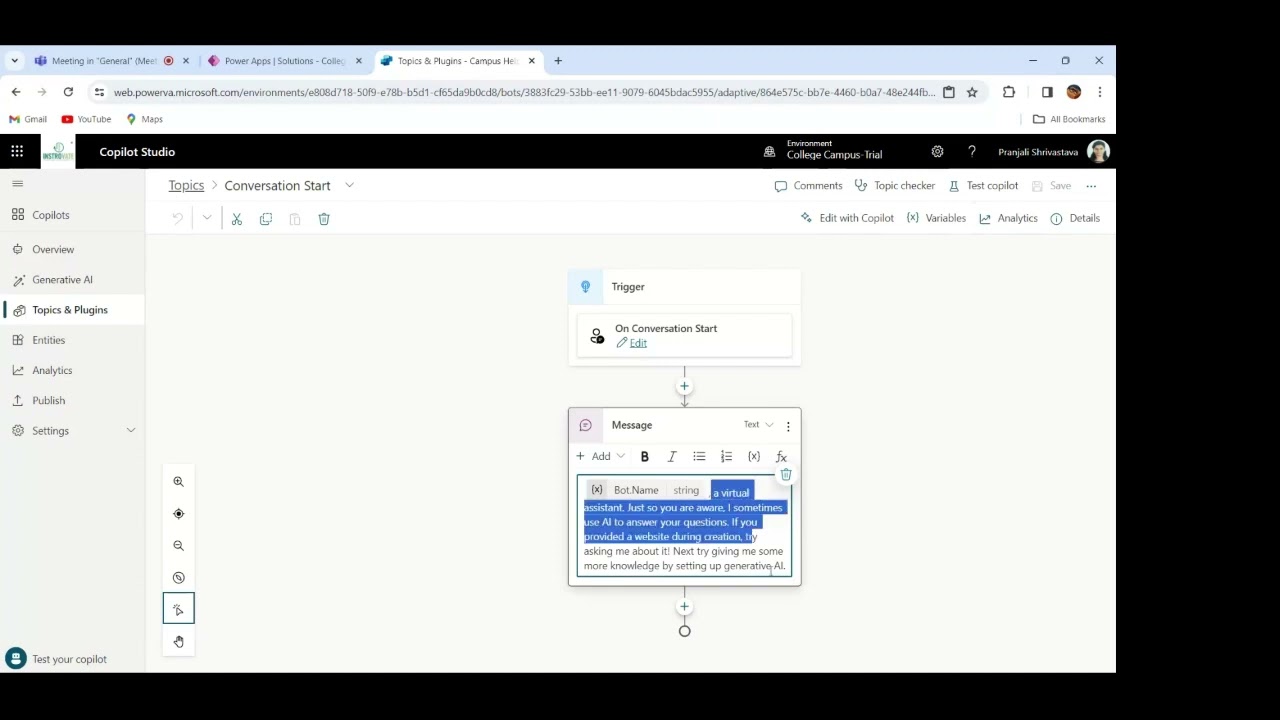This screenshot has width=1280, height=720.
Task: Click the browser address bar URL
Action: click(x=524, y=92)
